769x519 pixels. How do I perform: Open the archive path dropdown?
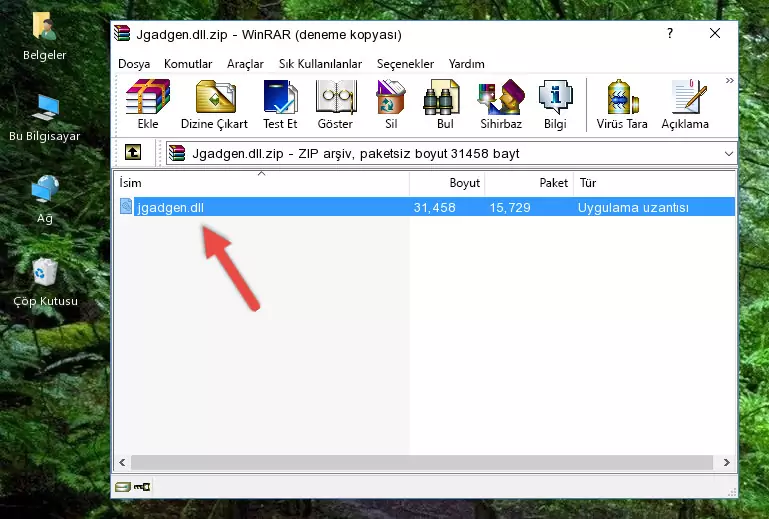(x=729, y=154)
